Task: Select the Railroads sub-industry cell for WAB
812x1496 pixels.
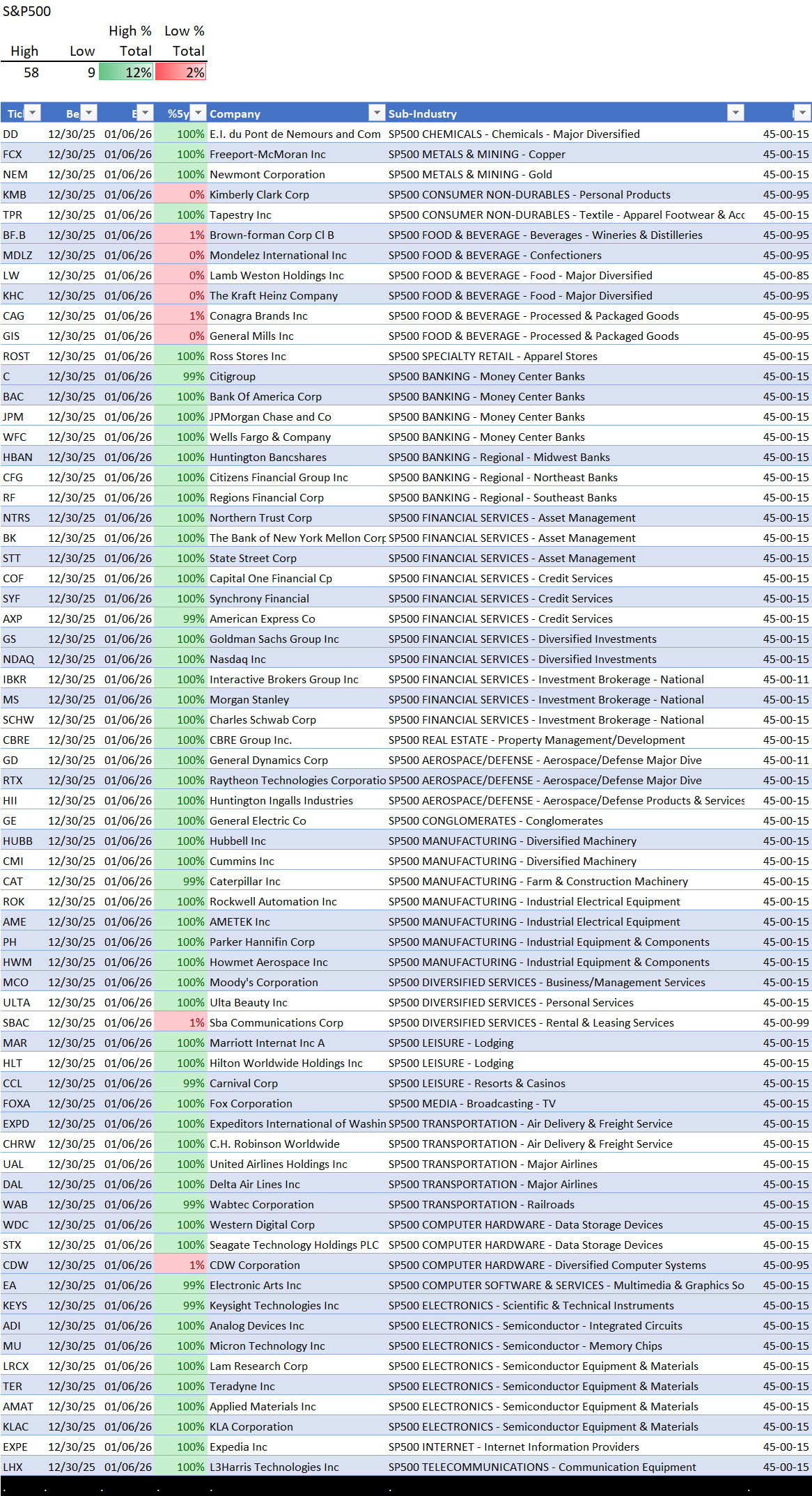Action: click(565, 1204)
